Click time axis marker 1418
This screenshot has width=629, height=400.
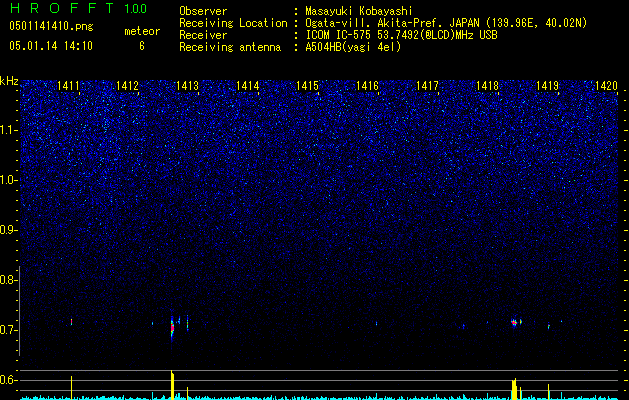point(487,85)
